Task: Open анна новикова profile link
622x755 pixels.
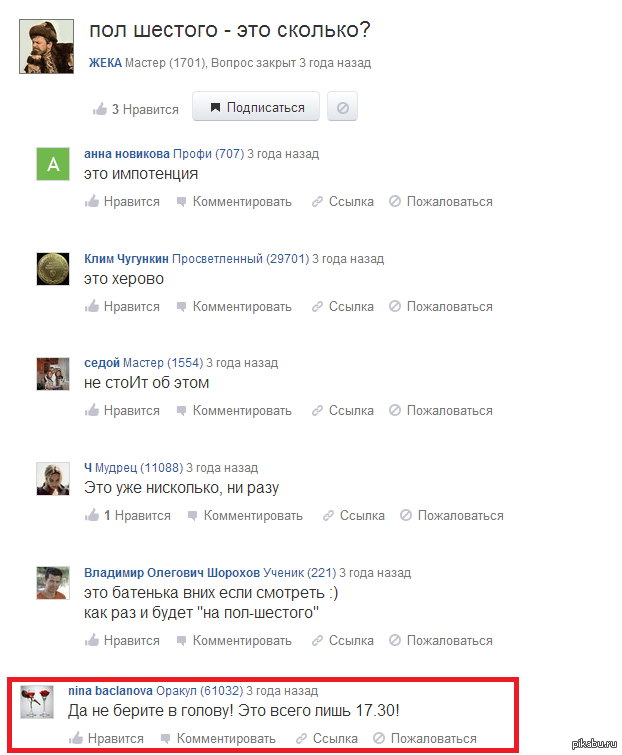Action: (x=127, y=154)
